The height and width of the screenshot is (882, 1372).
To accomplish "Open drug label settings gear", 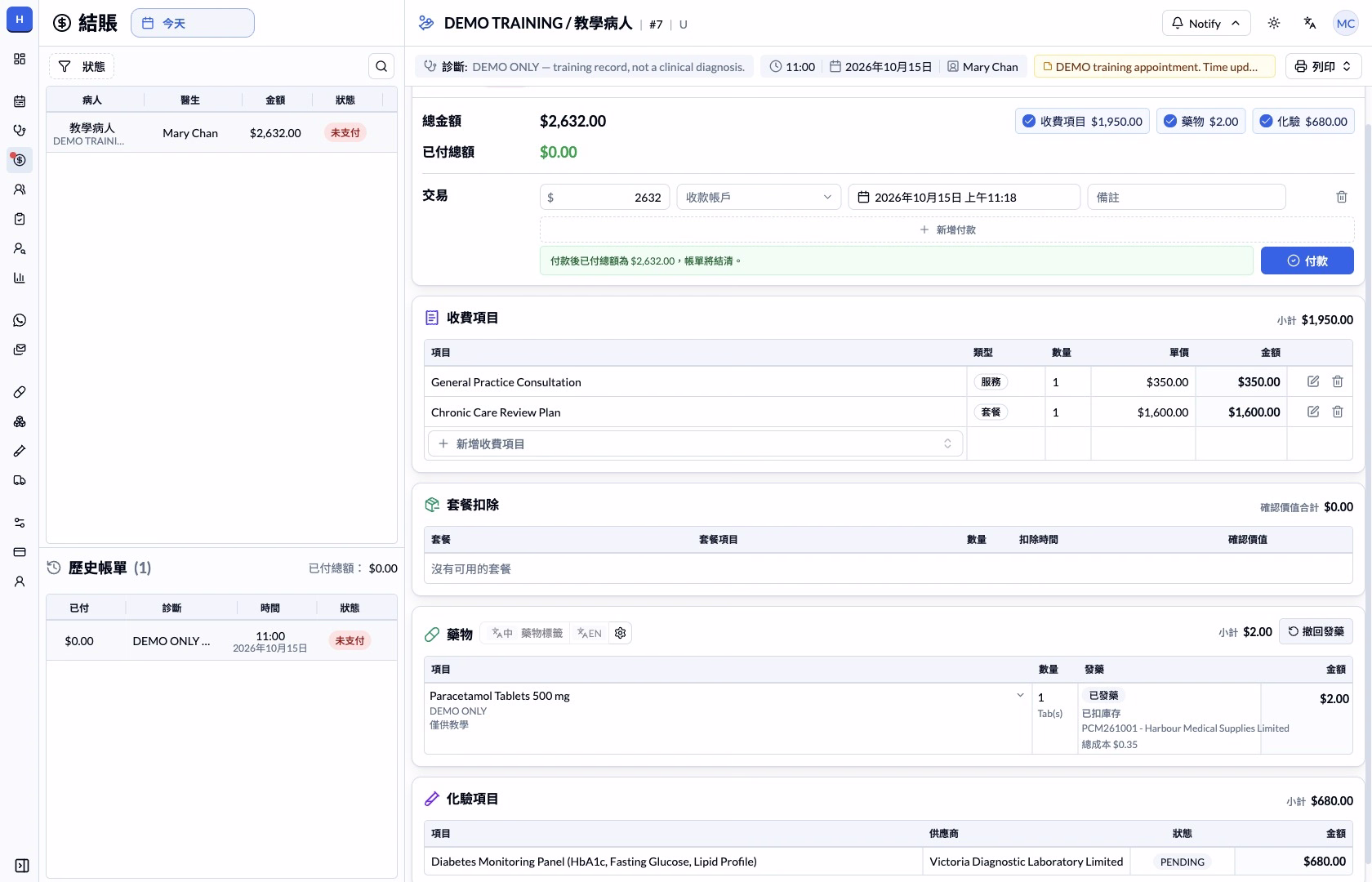I will [621, 633].
